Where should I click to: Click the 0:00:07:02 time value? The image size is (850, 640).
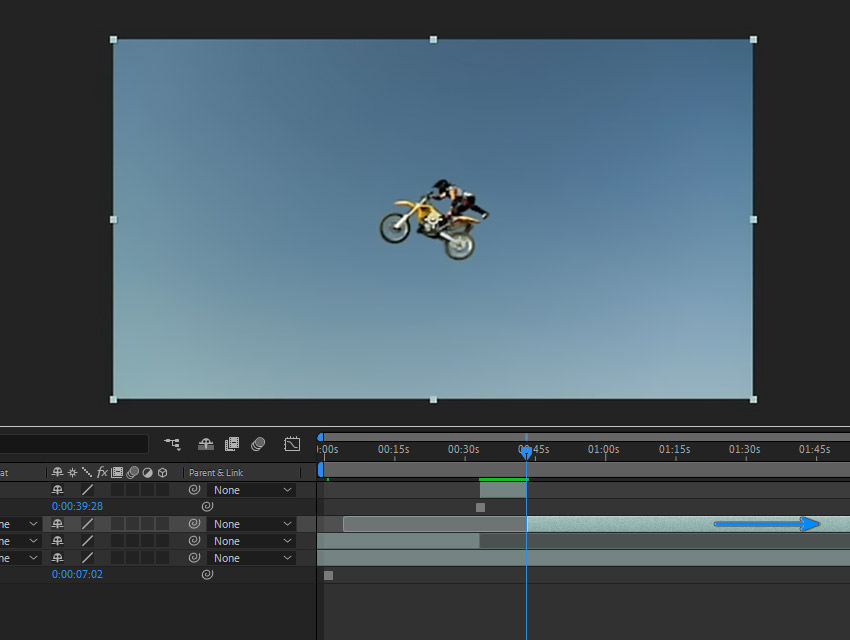pos(77,574)
